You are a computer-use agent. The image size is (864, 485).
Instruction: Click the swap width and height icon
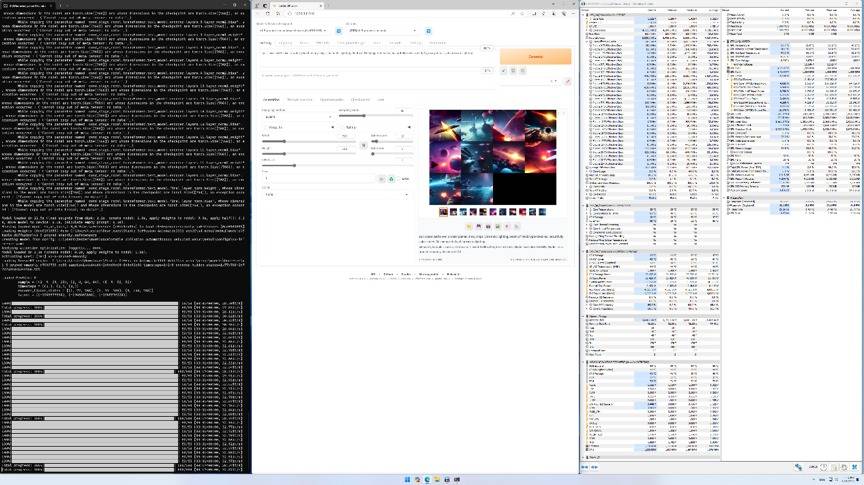click(364, 143)
